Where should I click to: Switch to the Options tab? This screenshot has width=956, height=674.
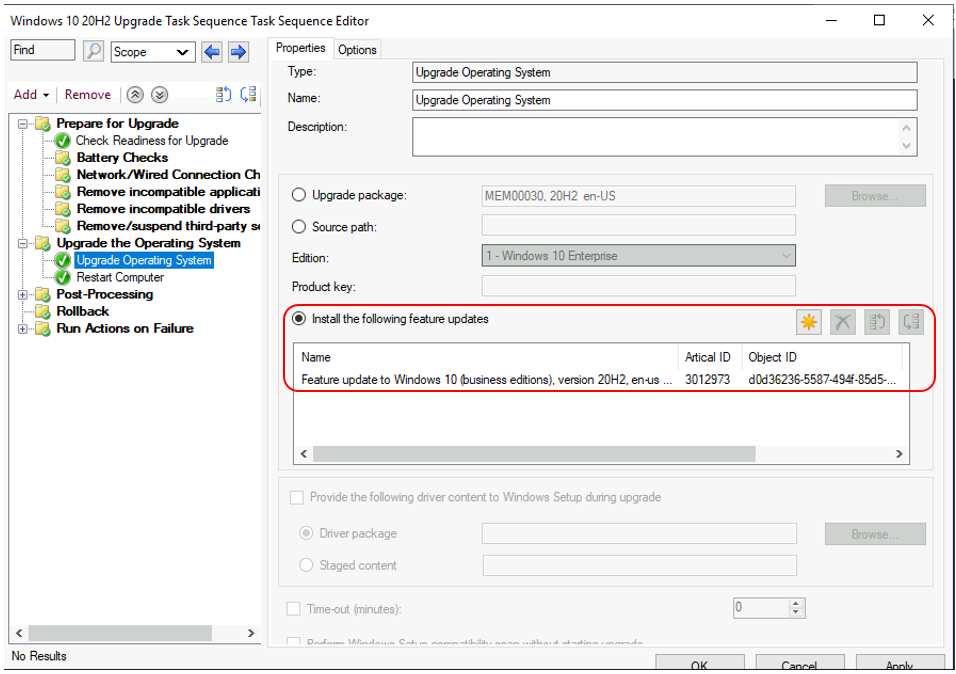357,50
